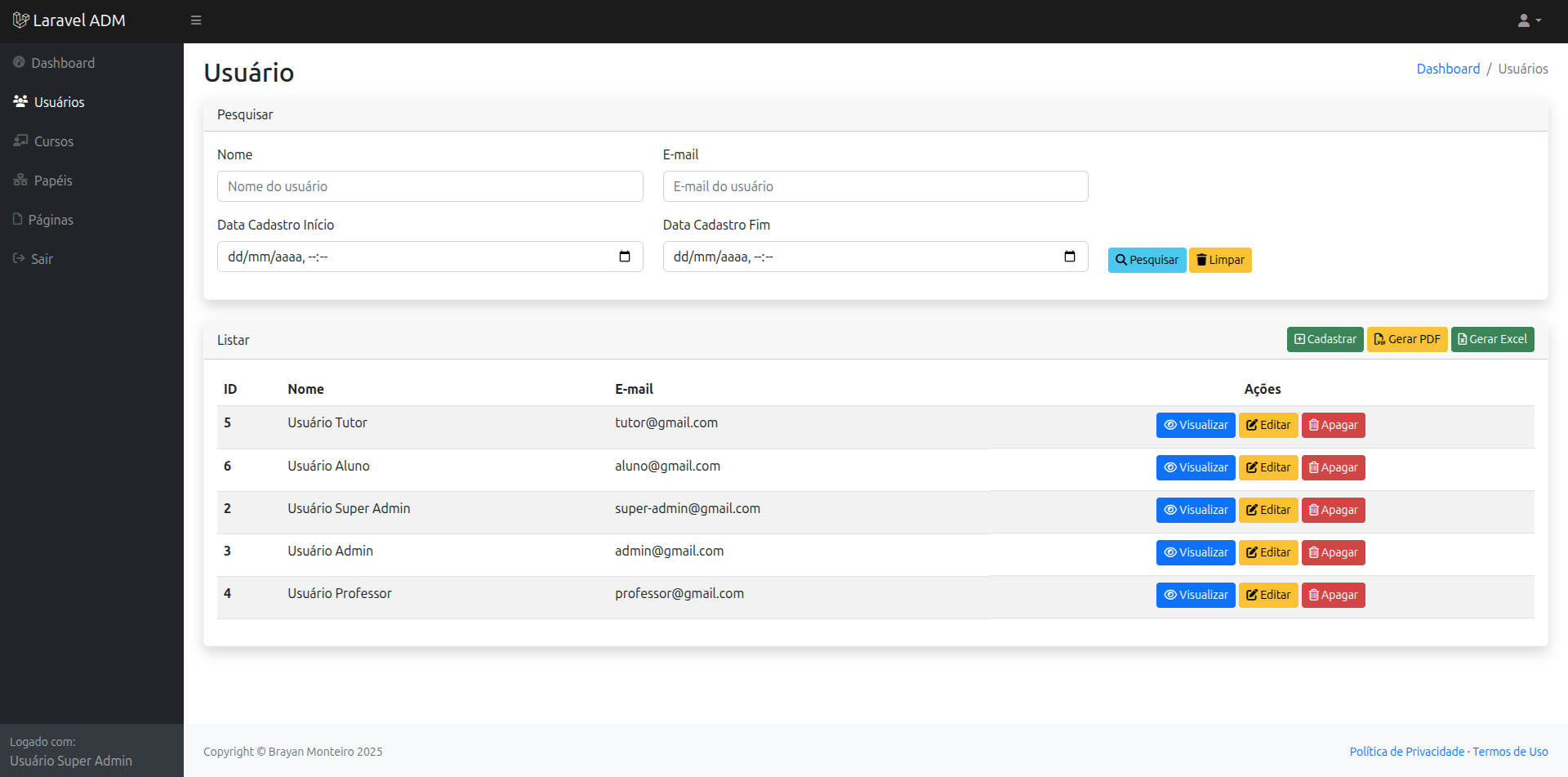
Task: Click the Cursos graduation icon
Action: [x=19, y=141]
